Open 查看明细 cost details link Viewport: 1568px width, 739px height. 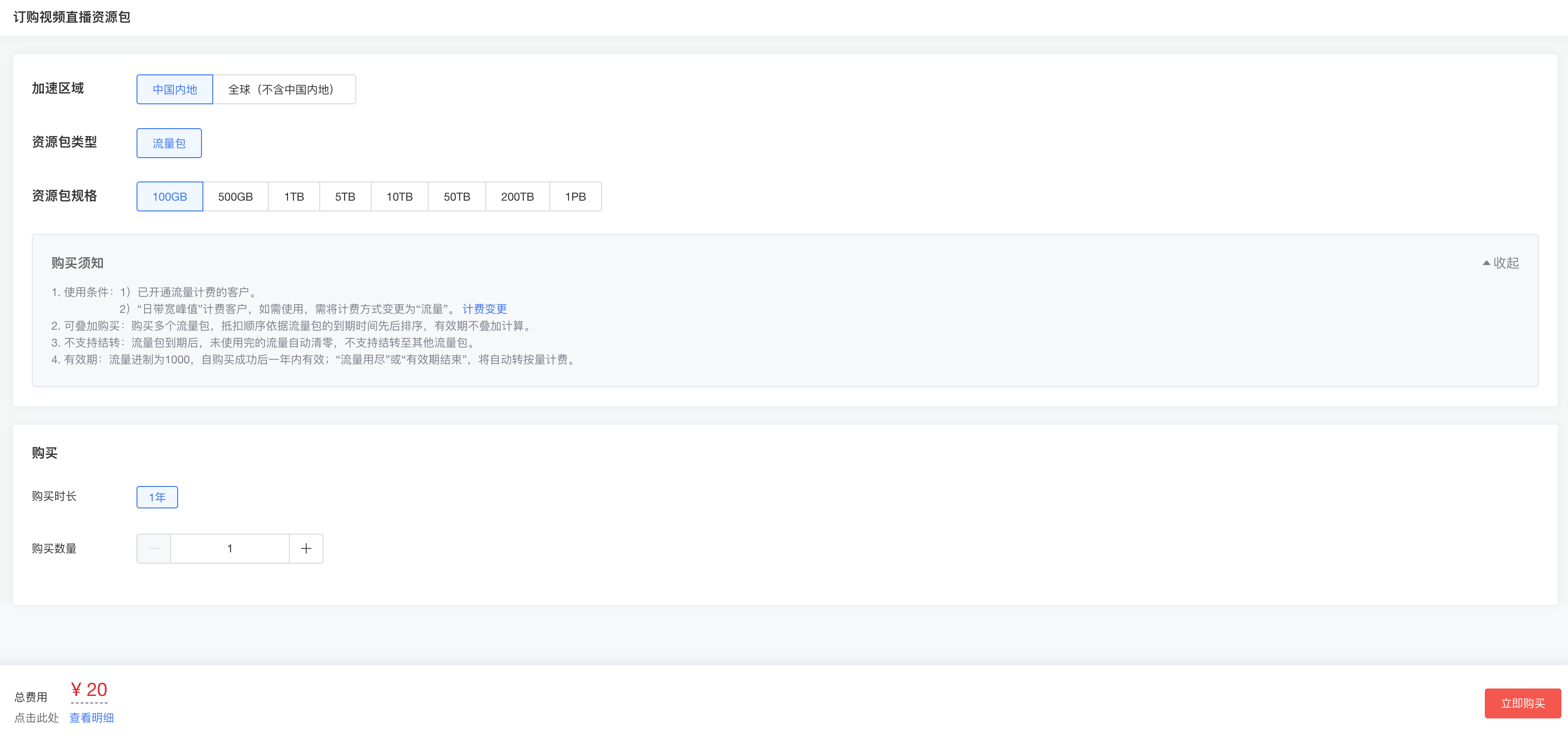pos(91,717)
